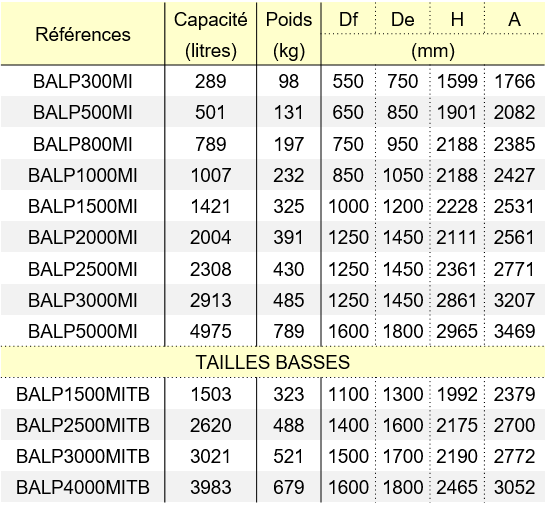The width and height of the screenshot is (546, 510).
Task: Select the Capacité (litres) header cell
Action: point(211,34)
